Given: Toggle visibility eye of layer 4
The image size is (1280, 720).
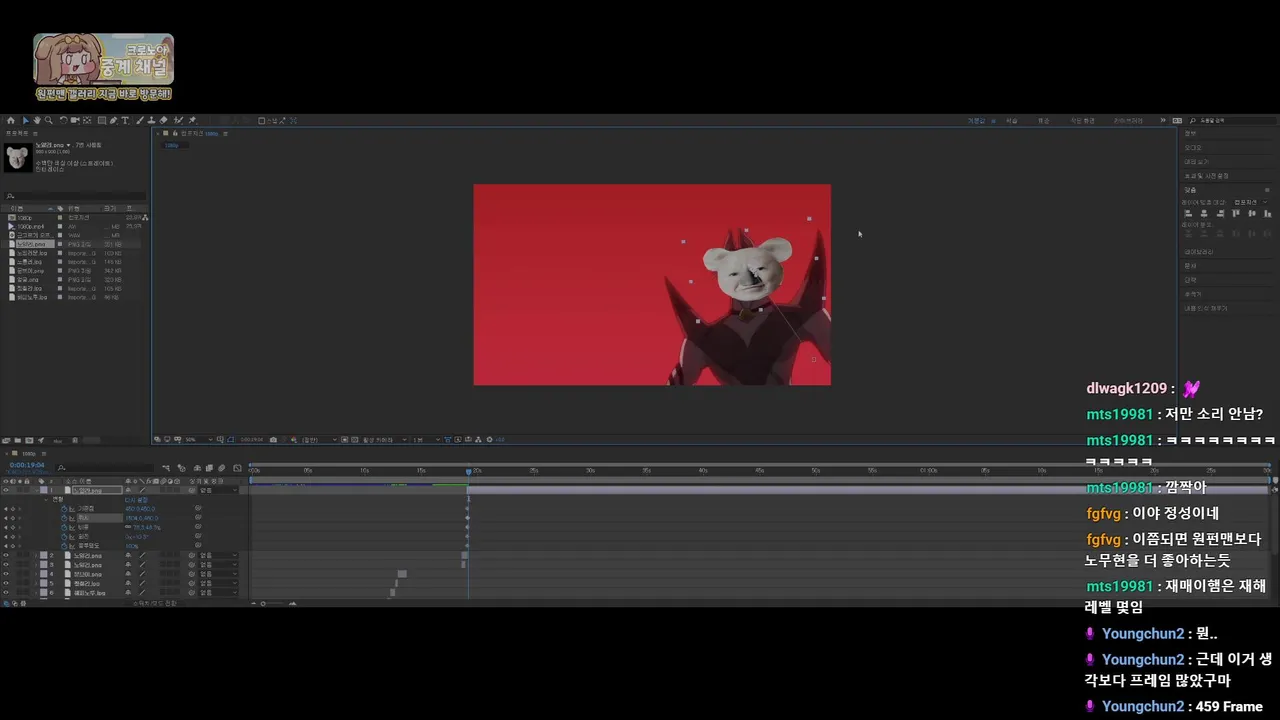Looking at the screenshot, I should pos(6,574).
